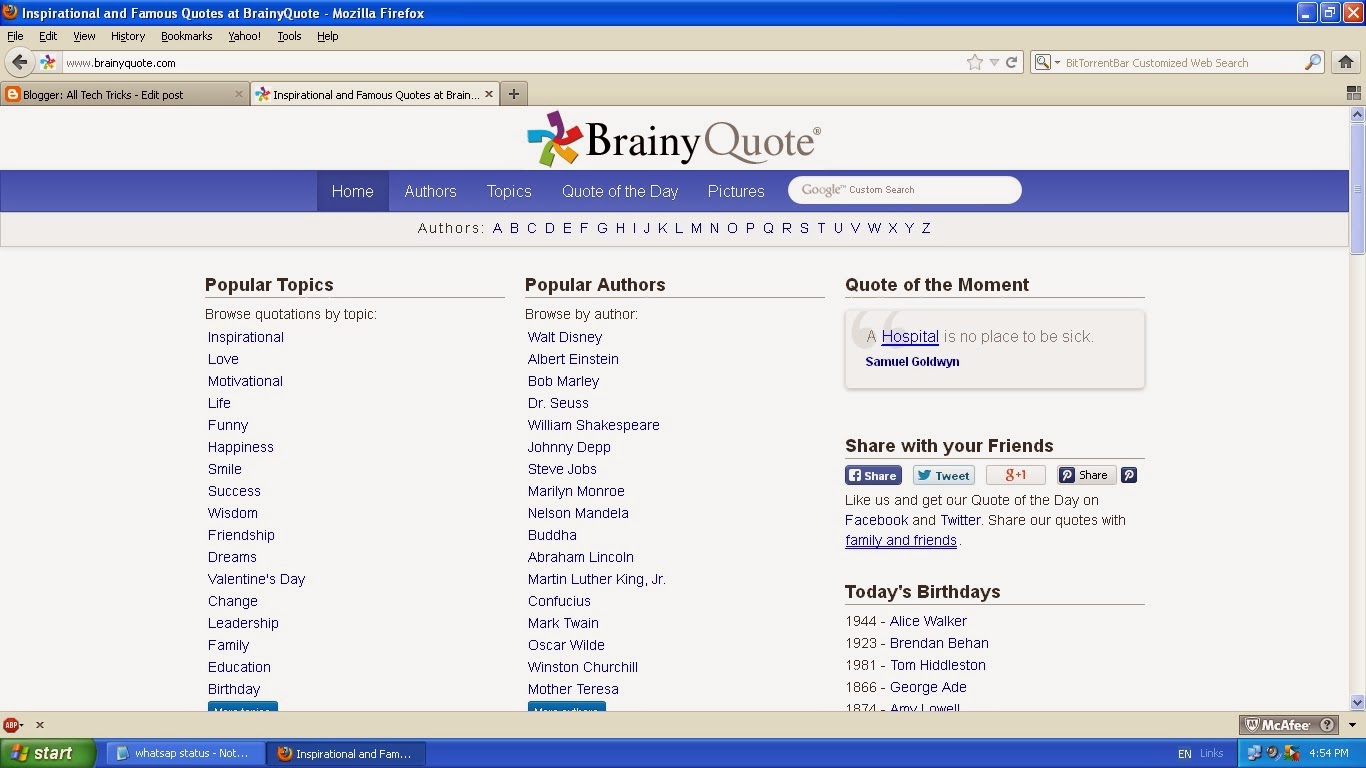Screen dimensions: 1366x768
Task: Browse authors starting with letter A
Action: click(x=497, y=228)
